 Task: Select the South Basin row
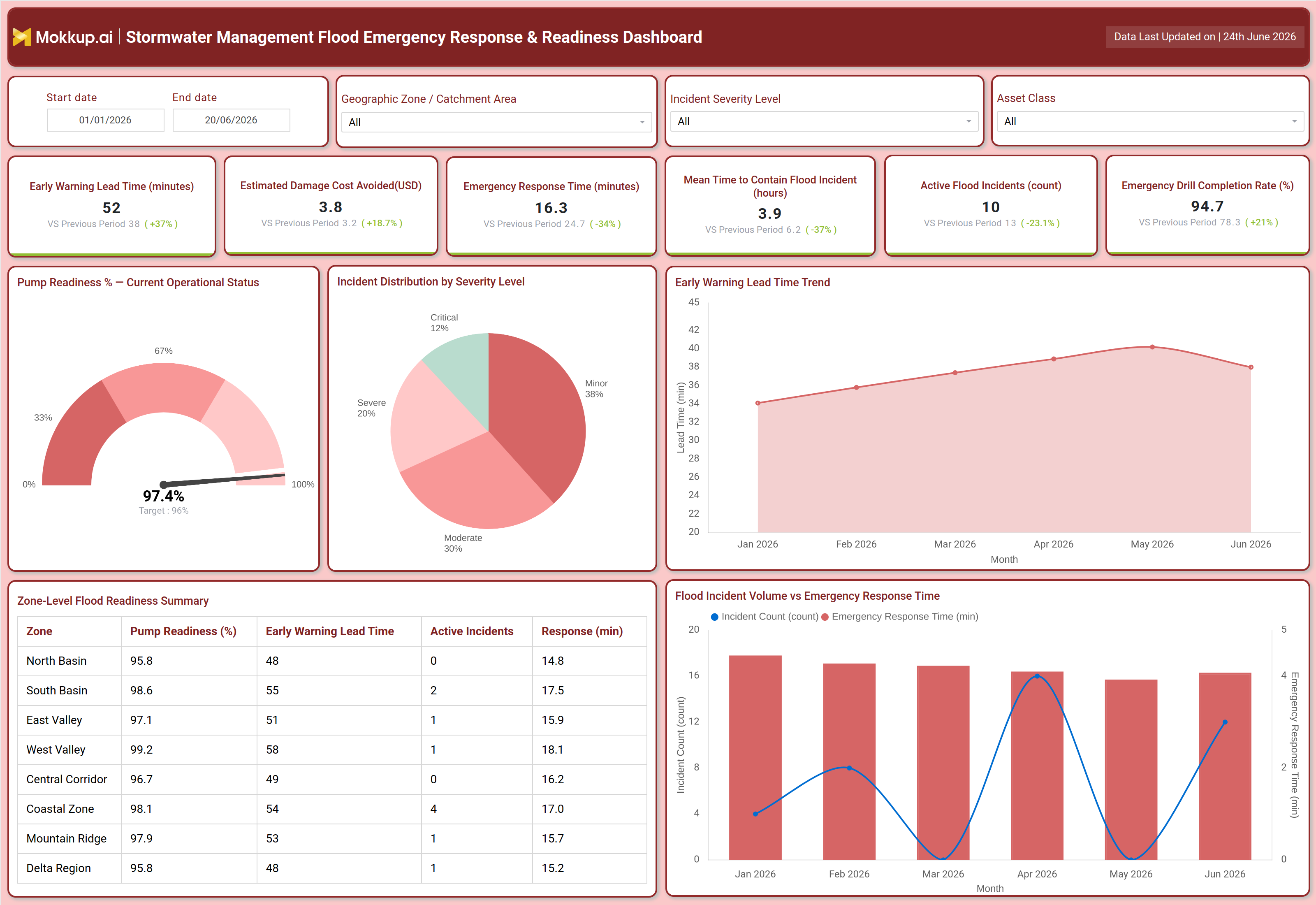pos(332,691)
